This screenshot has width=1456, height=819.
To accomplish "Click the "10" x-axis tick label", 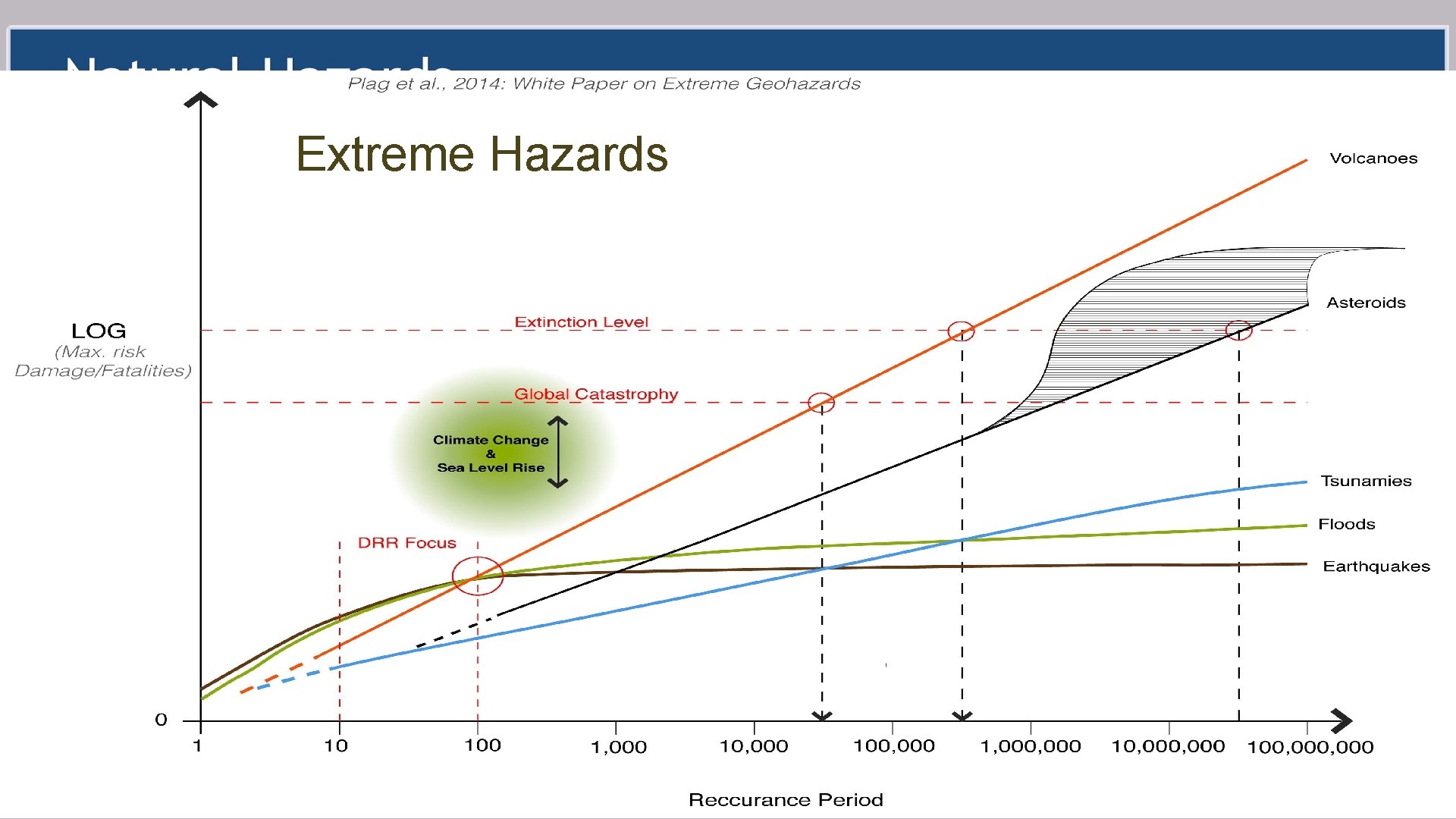I will tap(336, 746).
